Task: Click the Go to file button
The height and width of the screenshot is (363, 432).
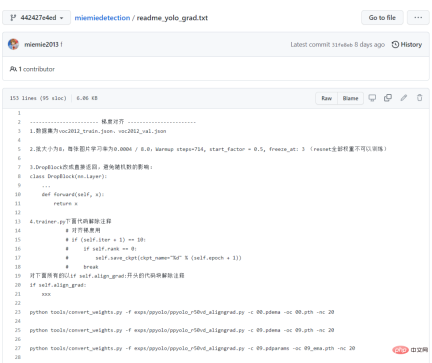Action: pos(382,18)
